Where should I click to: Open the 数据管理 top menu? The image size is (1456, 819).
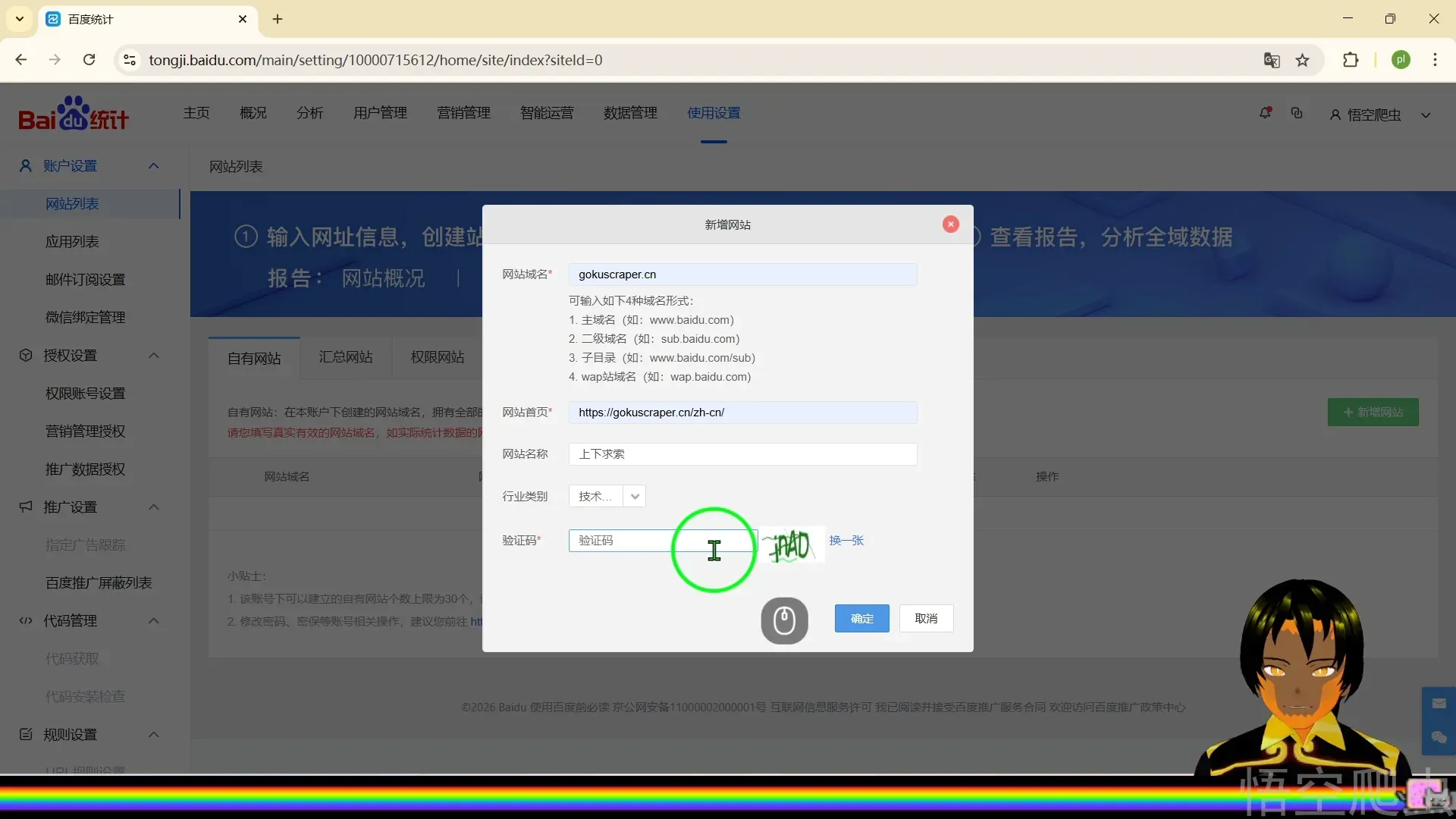coord(630,113)
